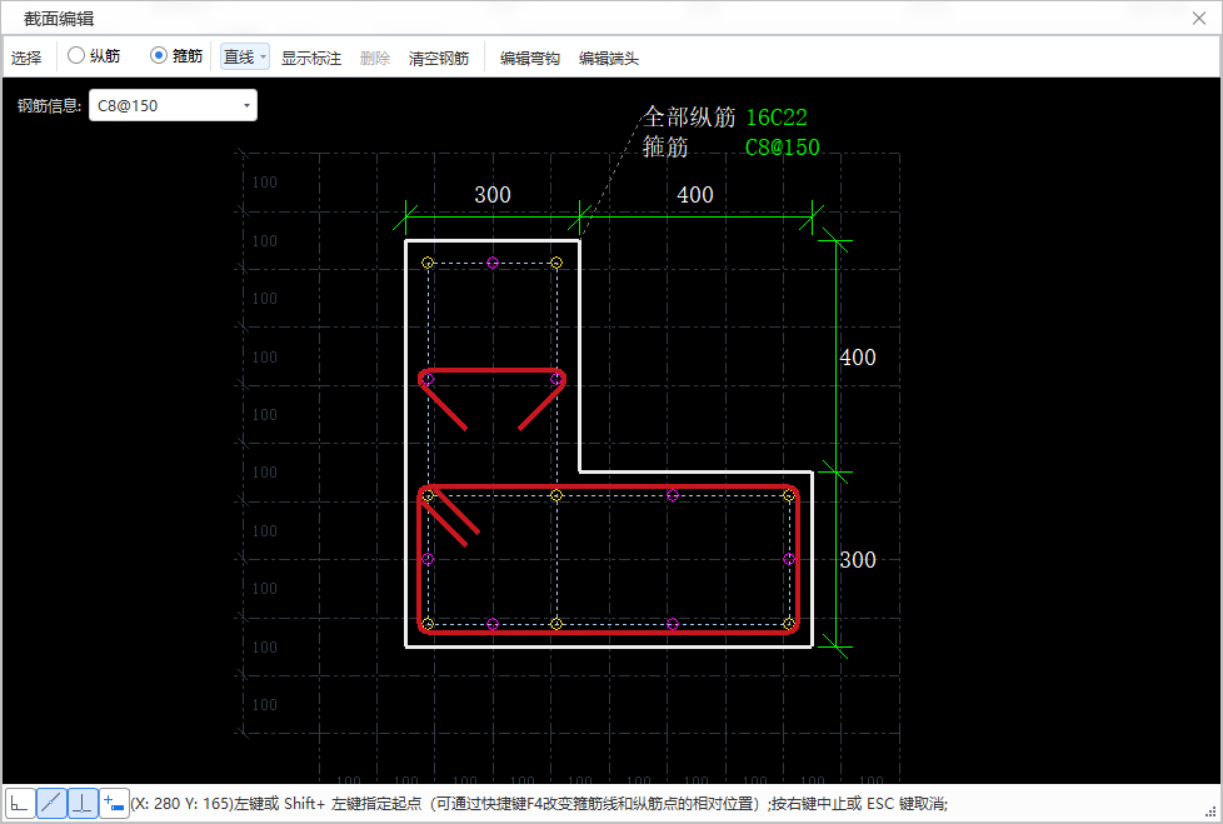Click the 全部纵筋 annotation text
1223x824 pixels.
pyautogui.click(x=689, y=117)
